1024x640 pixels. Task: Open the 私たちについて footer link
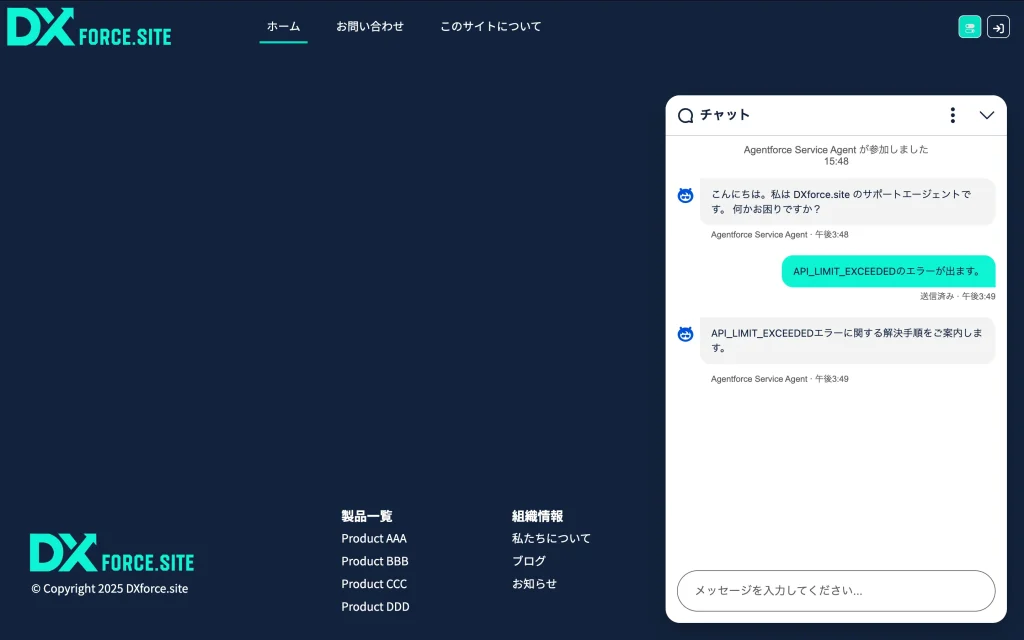(551, 539)
